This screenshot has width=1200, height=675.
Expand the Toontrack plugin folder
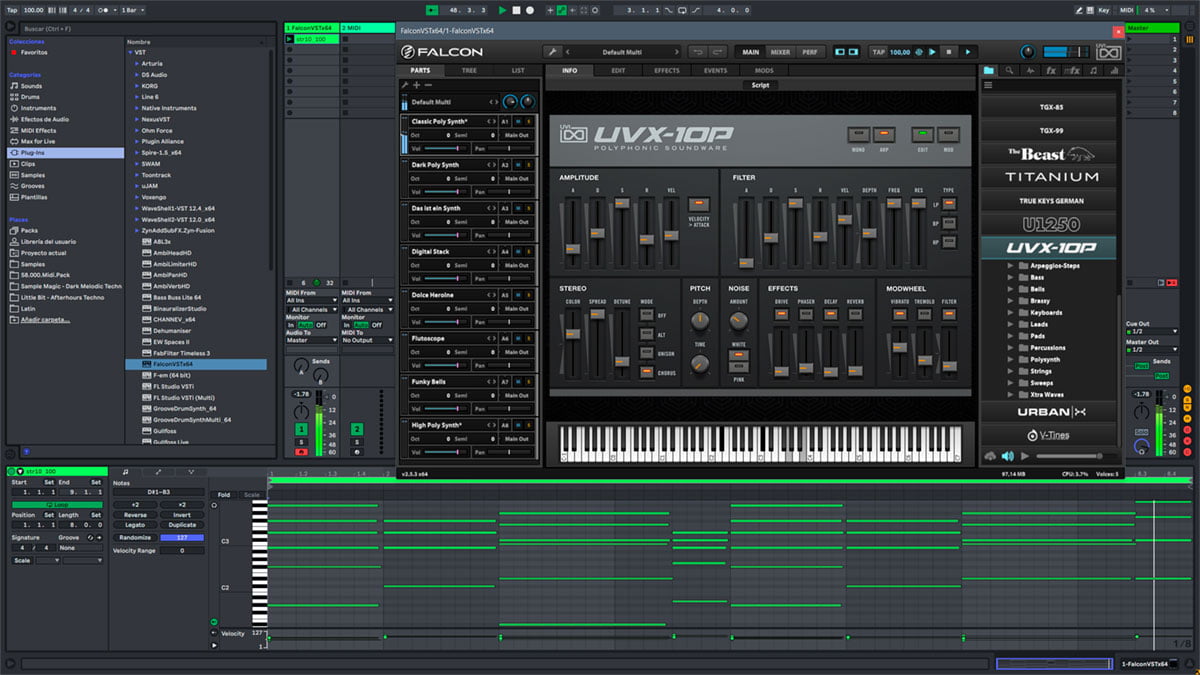click(136, 175)
